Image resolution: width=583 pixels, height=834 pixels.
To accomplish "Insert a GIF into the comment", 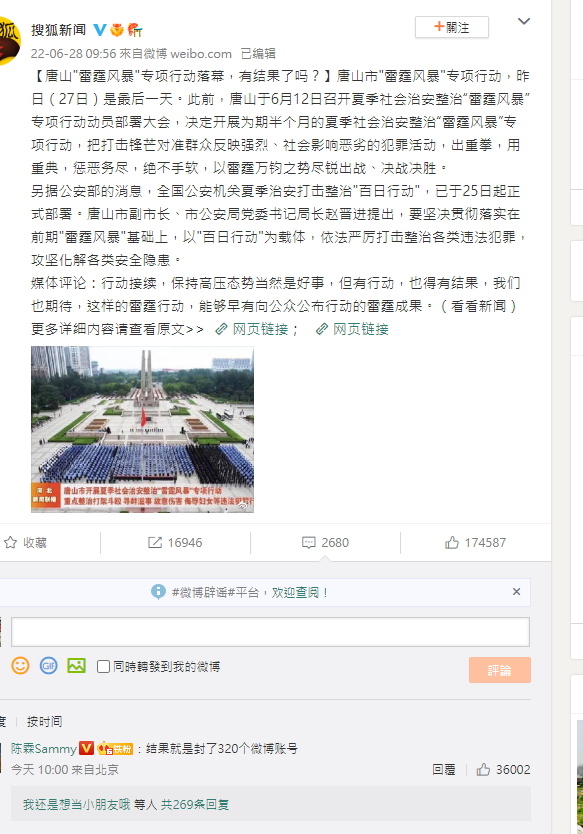I will pos(48,665).
